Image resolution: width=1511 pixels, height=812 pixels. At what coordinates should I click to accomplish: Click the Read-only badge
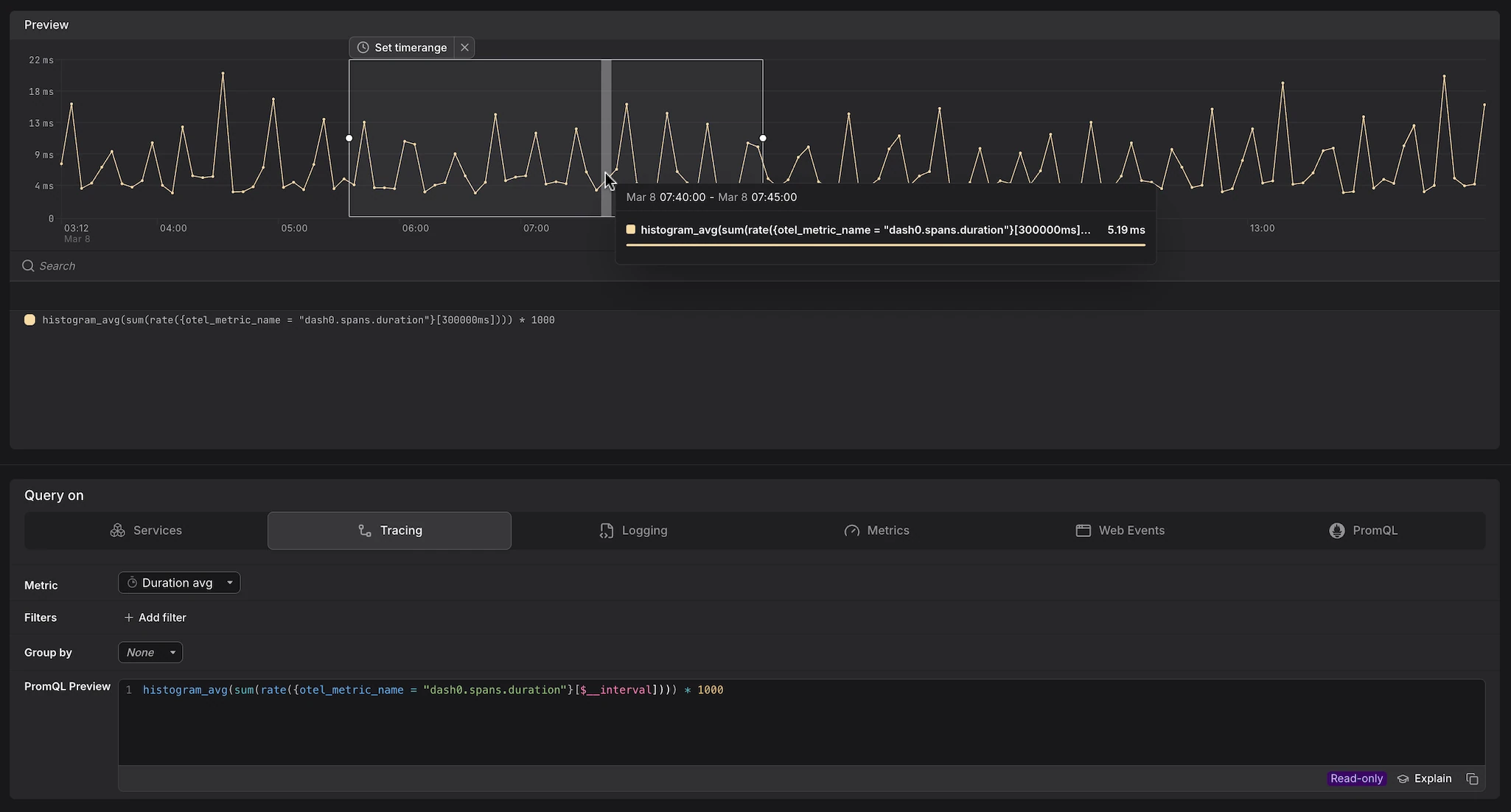(1356, 779)
